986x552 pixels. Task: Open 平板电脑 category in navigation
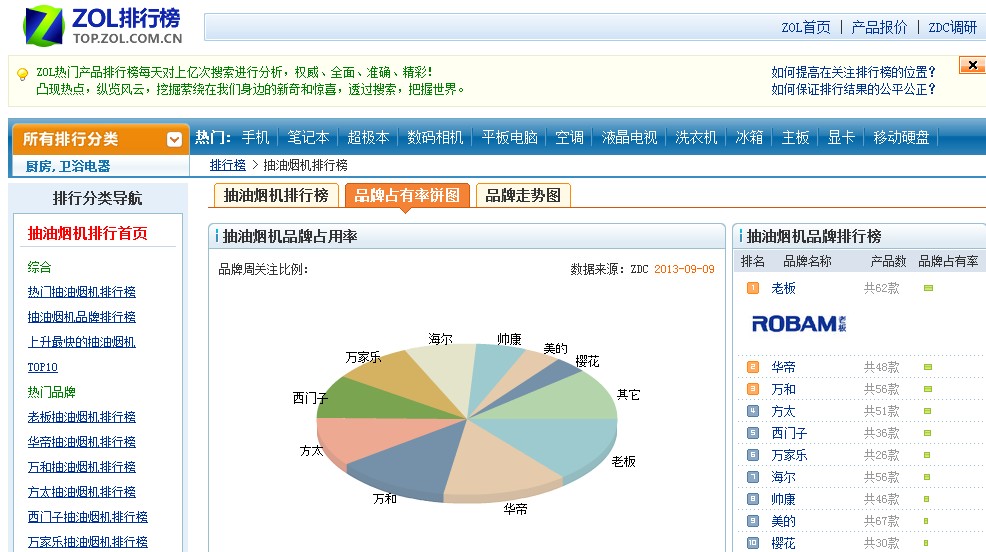pyautogui.click(x=509, y=138)
